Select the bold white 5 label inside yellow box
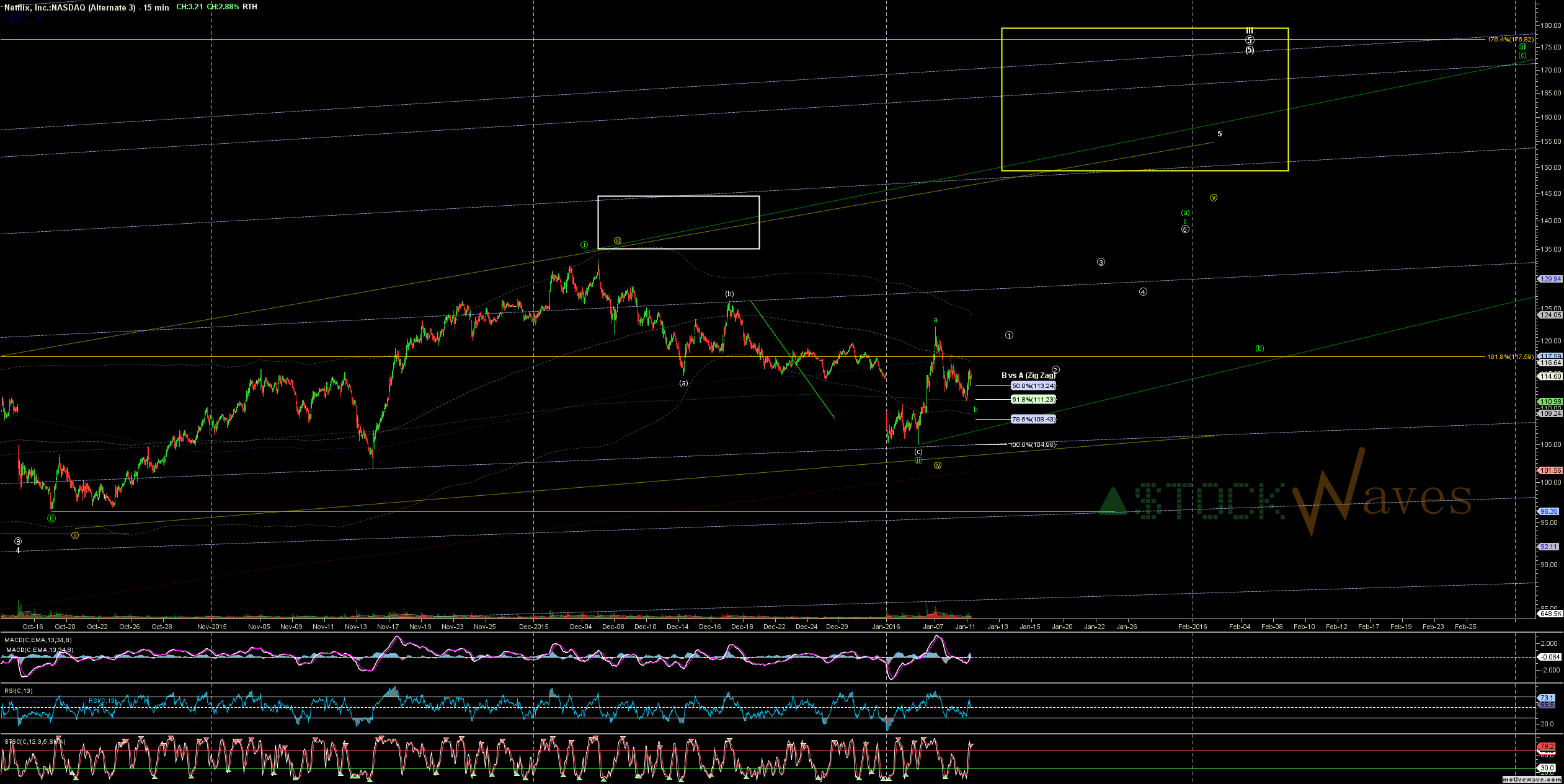The height and width of the screenshot is (784, 1564). tap(1220, 134)
